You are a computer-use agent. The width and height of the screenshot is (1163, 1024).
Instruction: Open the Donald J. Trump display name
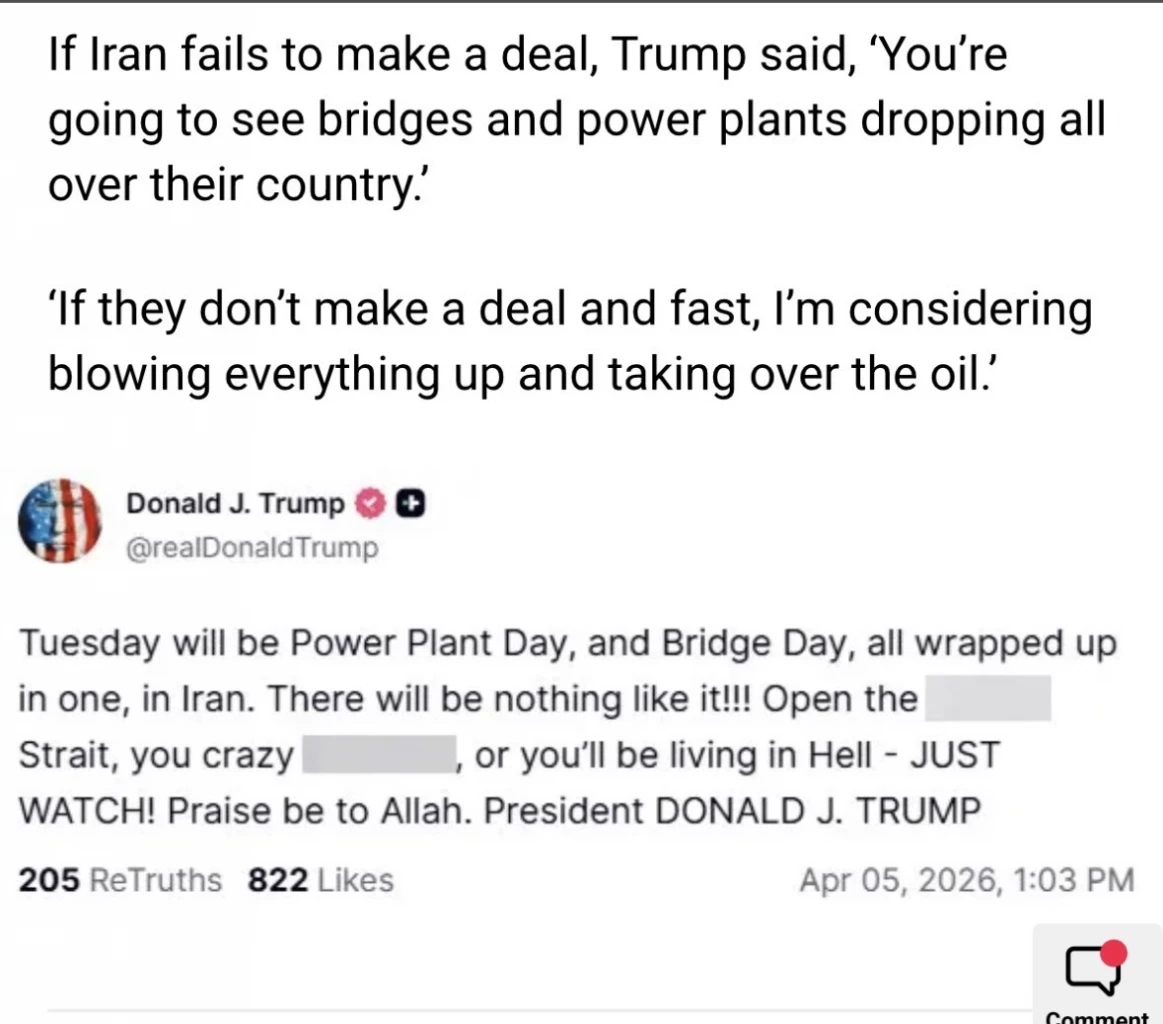pos(235,505)
